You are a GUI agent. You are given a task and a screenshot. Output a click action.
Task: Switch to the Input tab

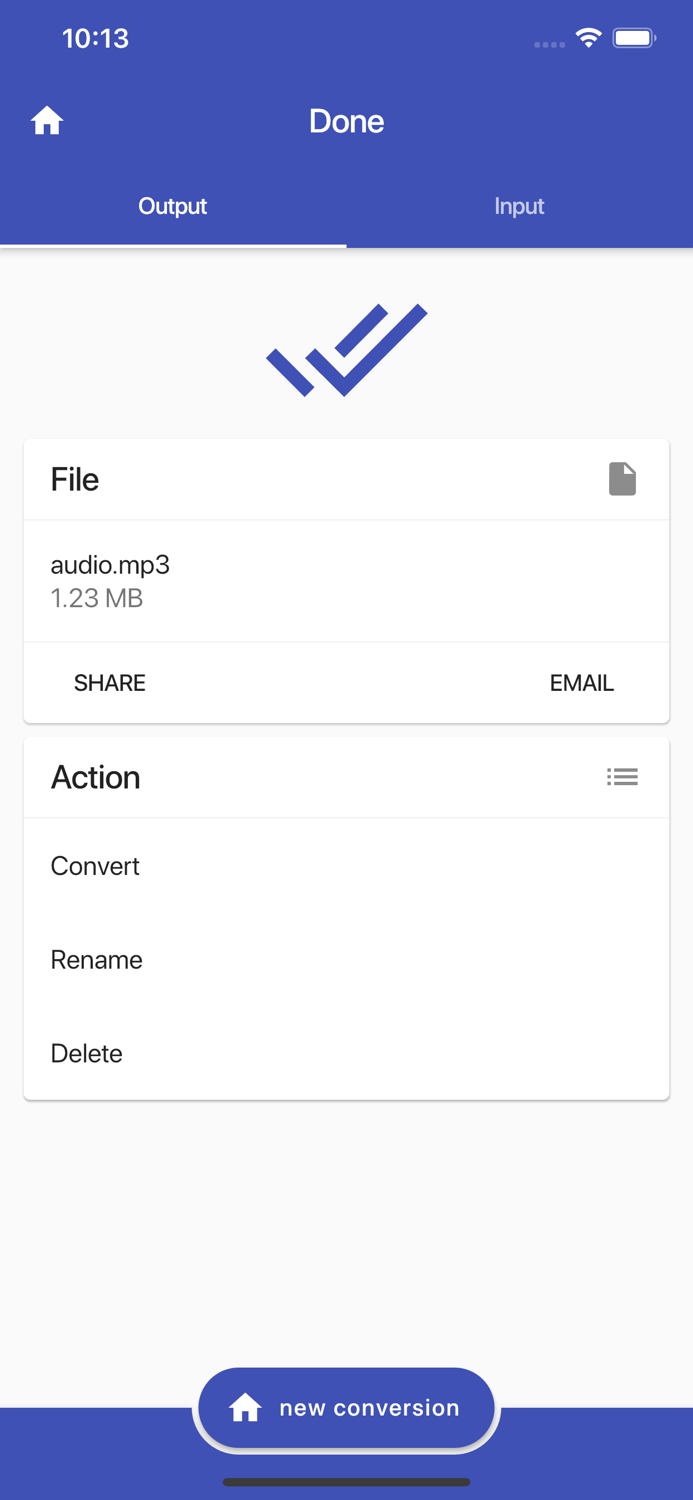(x=519, y=206)
